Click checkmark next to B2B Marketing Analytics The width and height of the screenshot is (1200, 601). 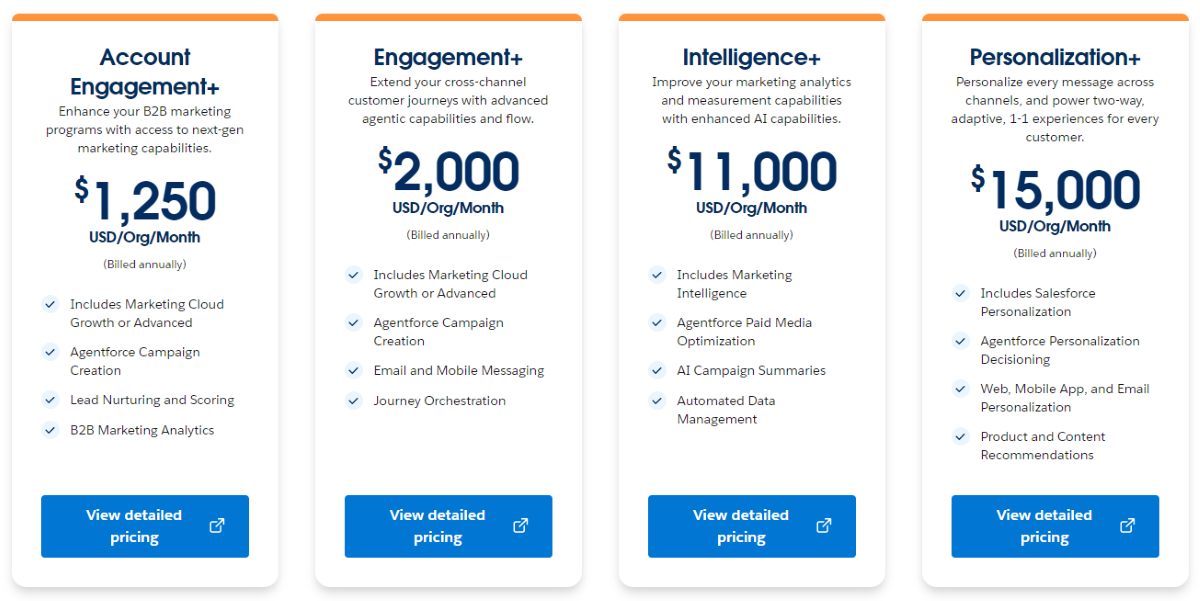point(50,430)
